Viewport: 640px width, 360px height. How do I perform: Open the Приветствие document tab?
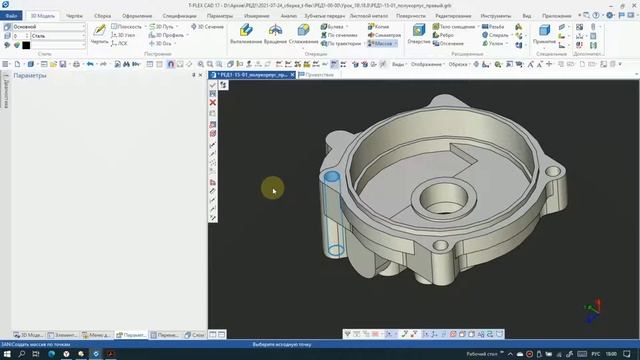pyautogui.click(x=317, y=75)
